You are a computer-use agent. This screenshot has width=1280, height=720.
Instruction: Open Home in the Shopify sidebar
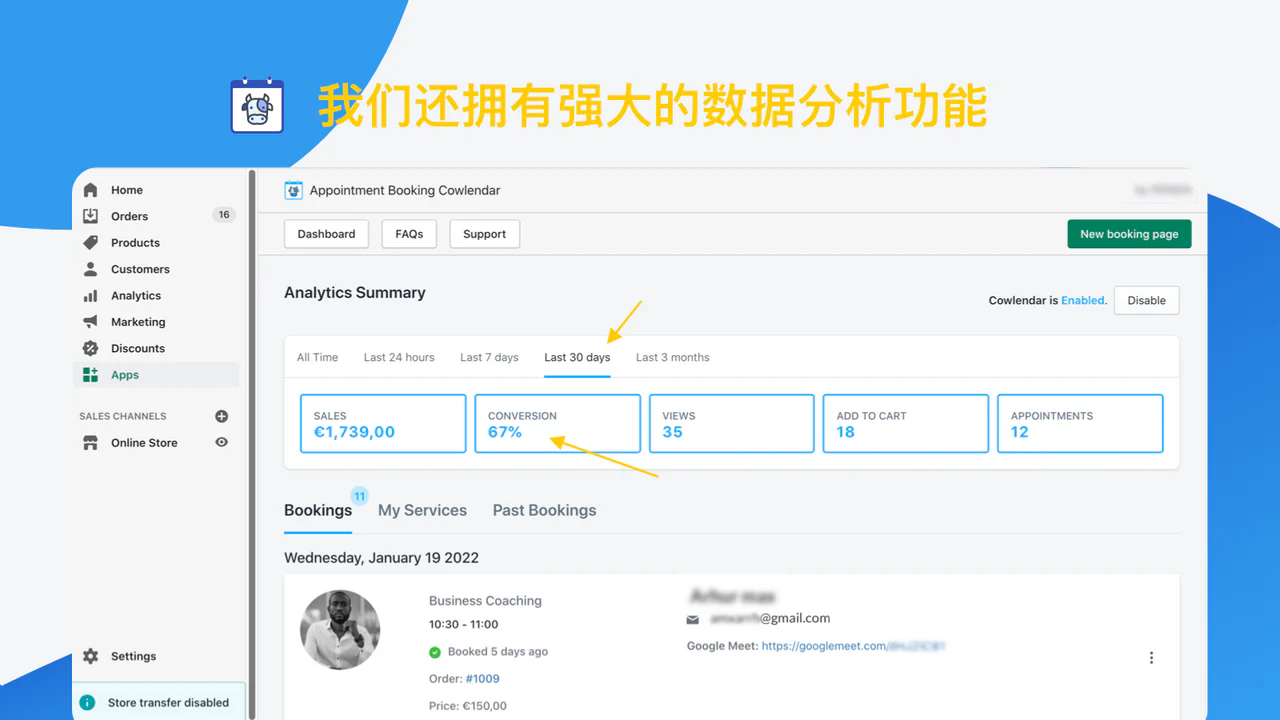(126, 190)
